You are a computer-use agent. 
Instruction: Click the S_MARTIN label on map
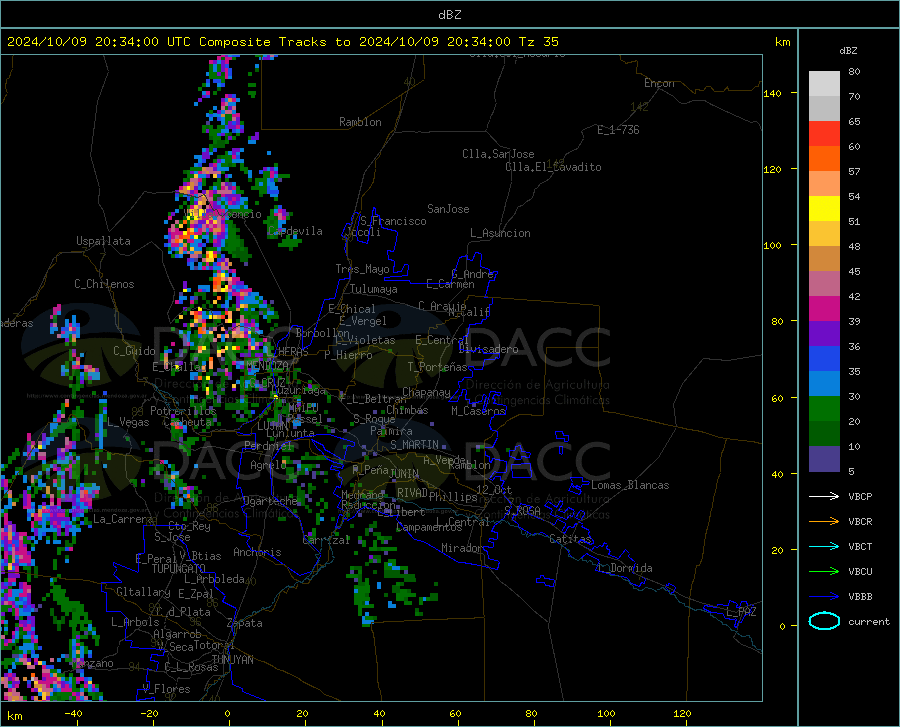(x=414, y=445)
